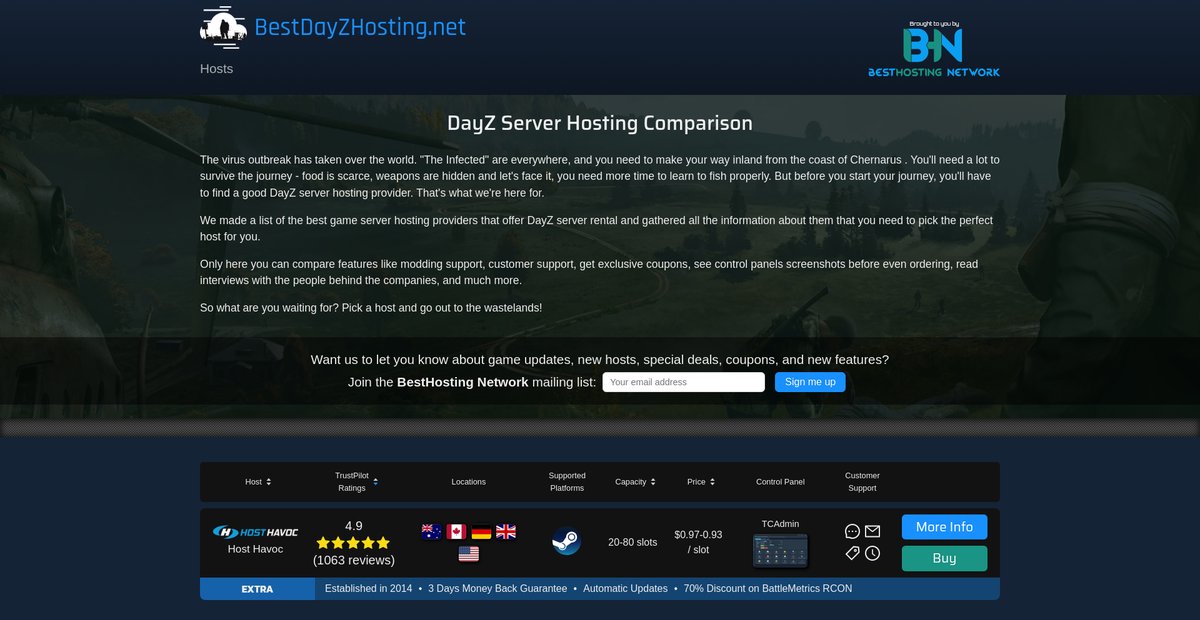Focus the 'Your email address' input field
Image resolution: width=1200 pixels, height=620 pixels.
tap(683, 382)
